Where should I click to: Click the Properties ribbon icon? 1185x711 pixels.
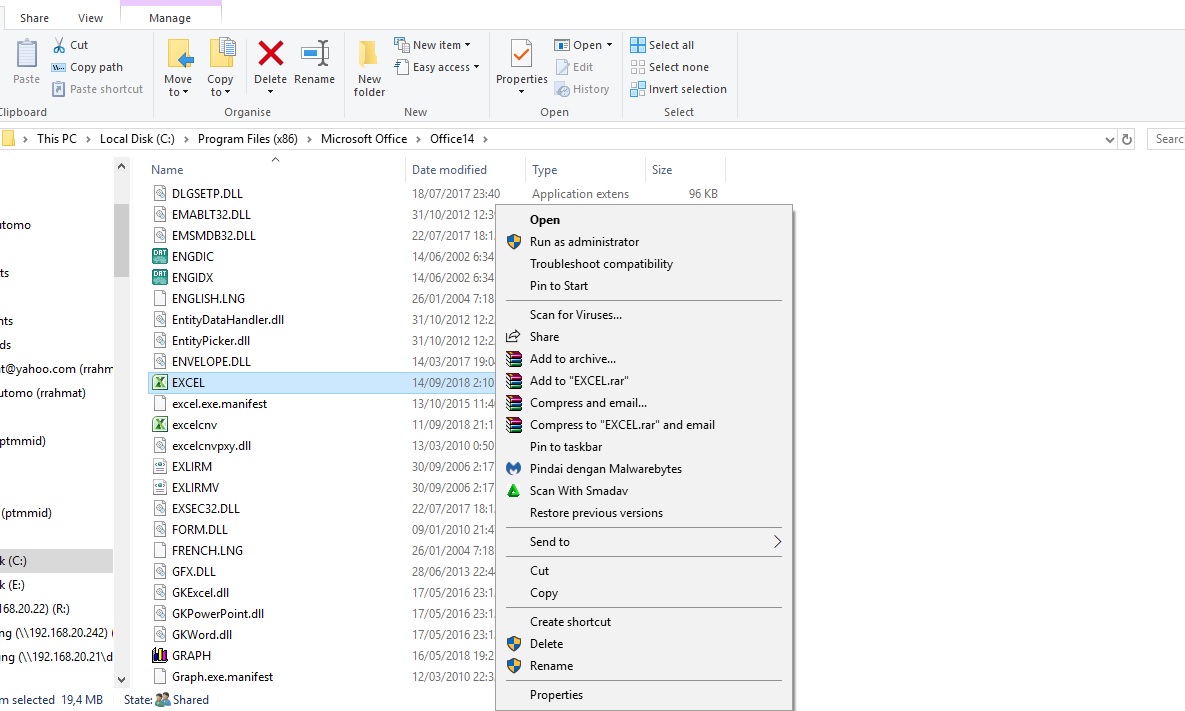(521, 54)
